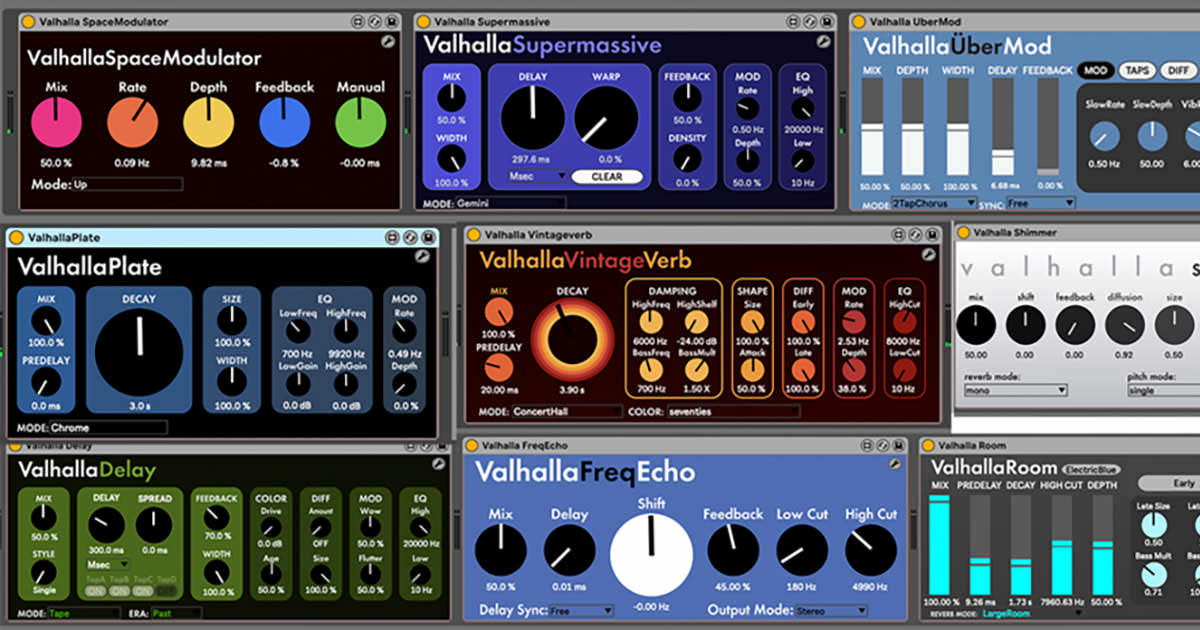The width and height of the screenshot is (1200, 630).
Task: Toggle Valhalla Supermassive device on/off yellow button
Action: [x=424, y=21]
